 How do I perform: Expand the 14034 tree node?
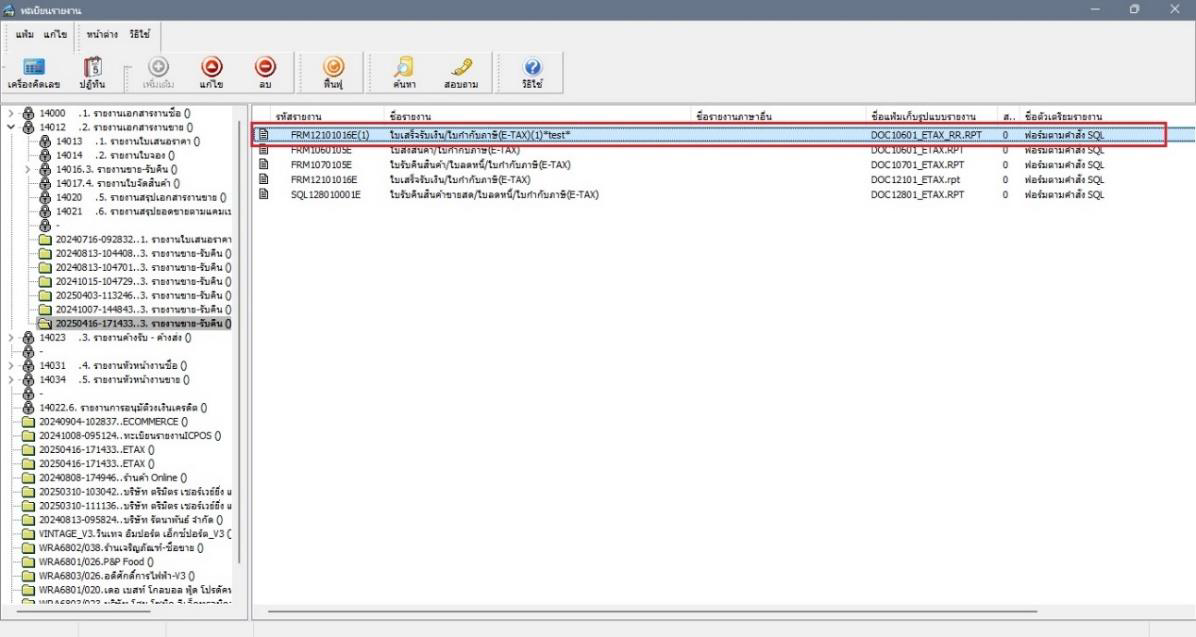(x=10, y=380)
